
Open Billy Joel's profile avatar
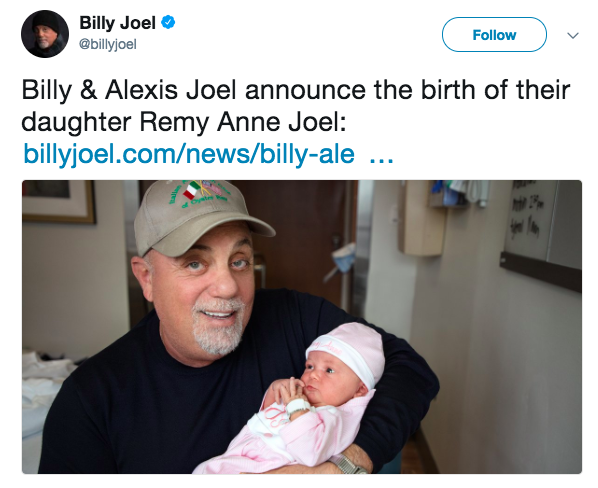coord(45,34)
